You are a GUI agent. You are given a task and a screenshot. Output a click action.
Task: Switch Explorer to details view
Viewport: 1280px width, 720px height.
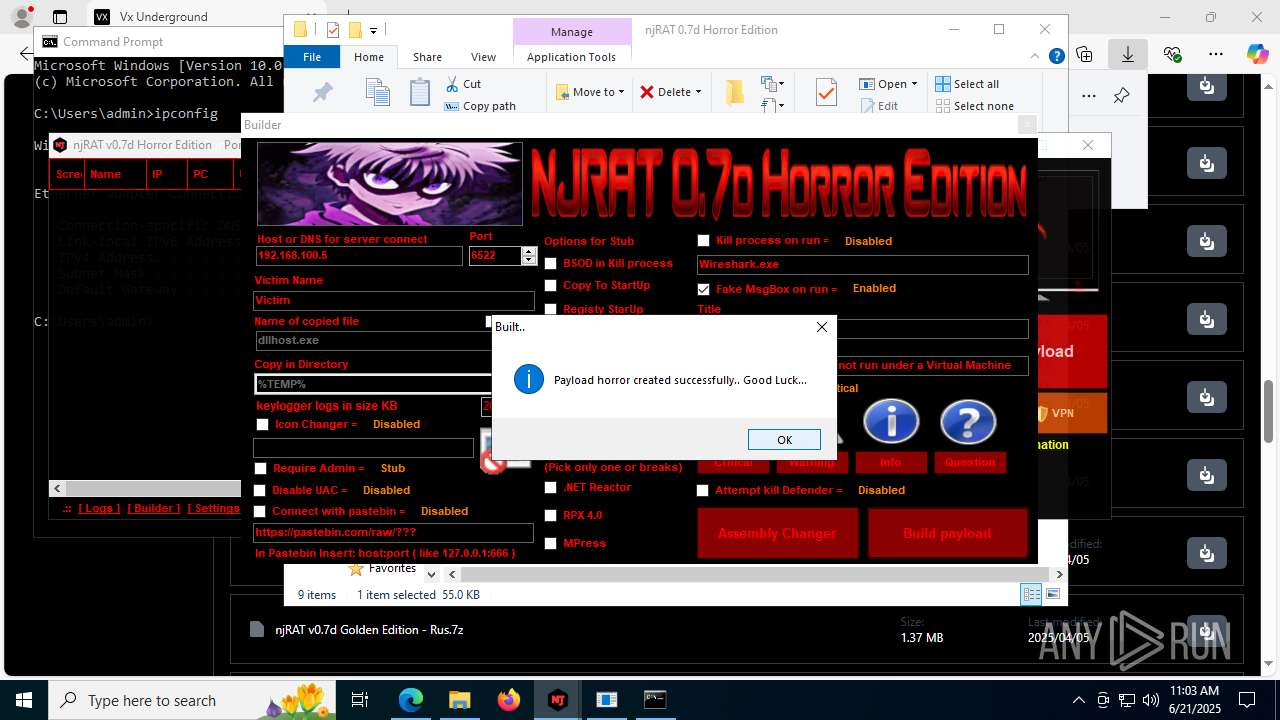click(x=1031, y=594)
